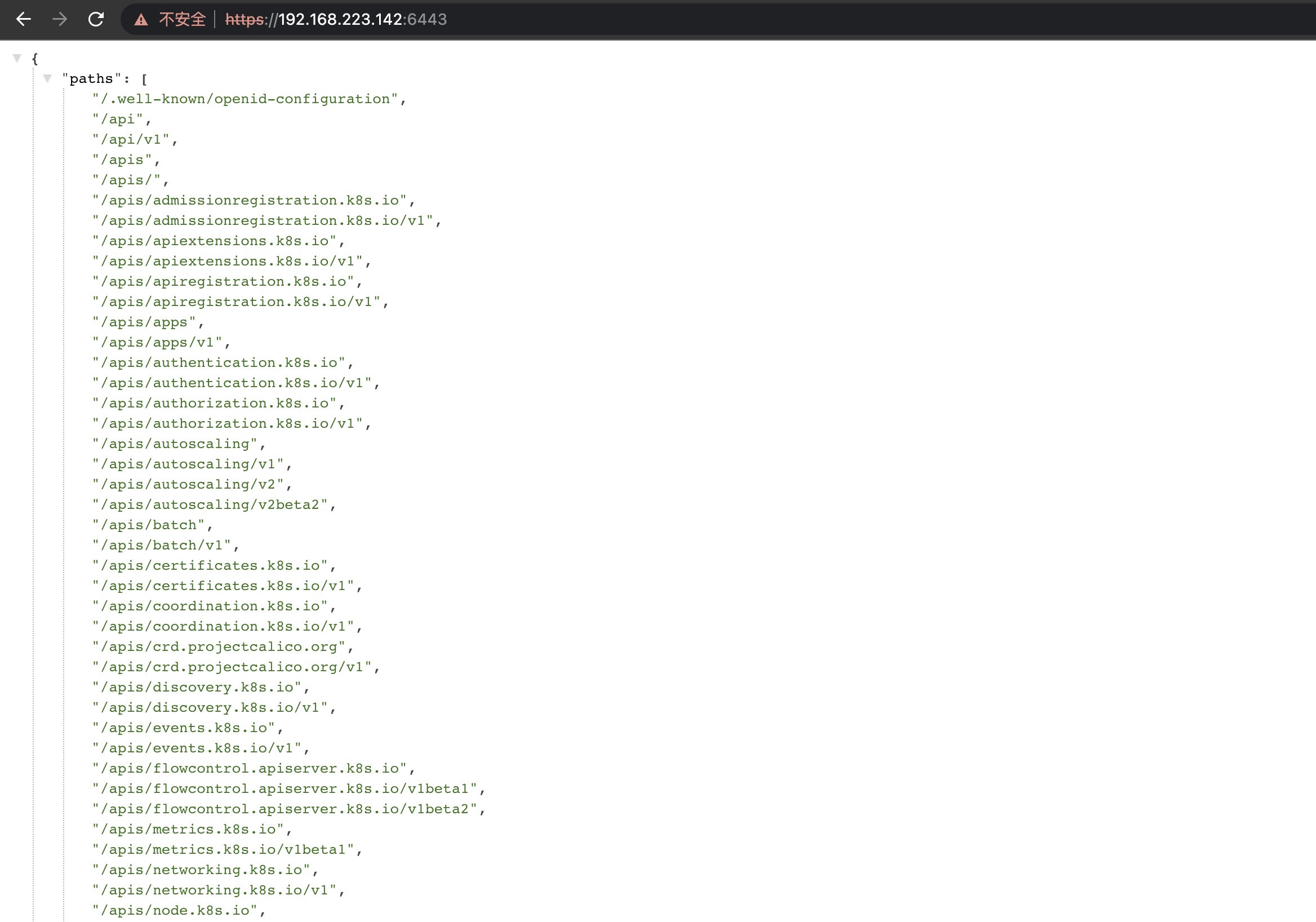Click the opening curly brace of root
This screenshot has width=1316, height=922.
(x=35, y=59)
